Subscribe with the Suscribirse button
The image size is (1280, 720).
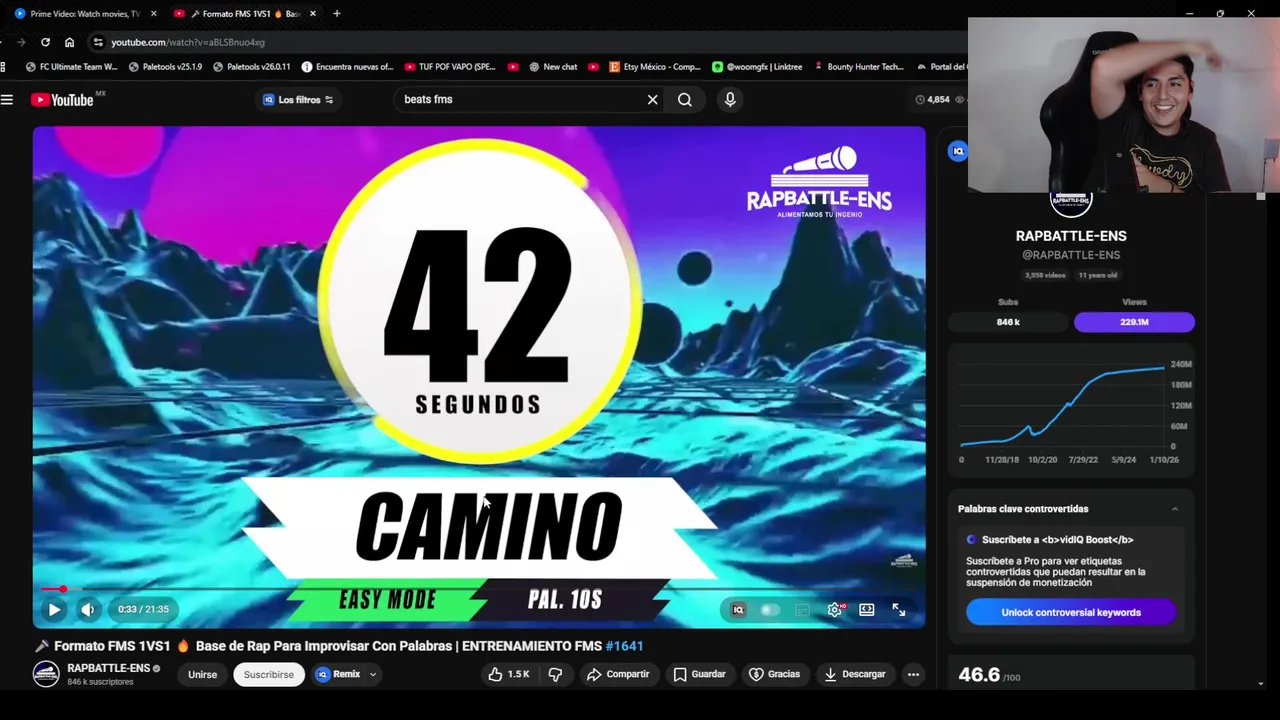pos(269,674)
